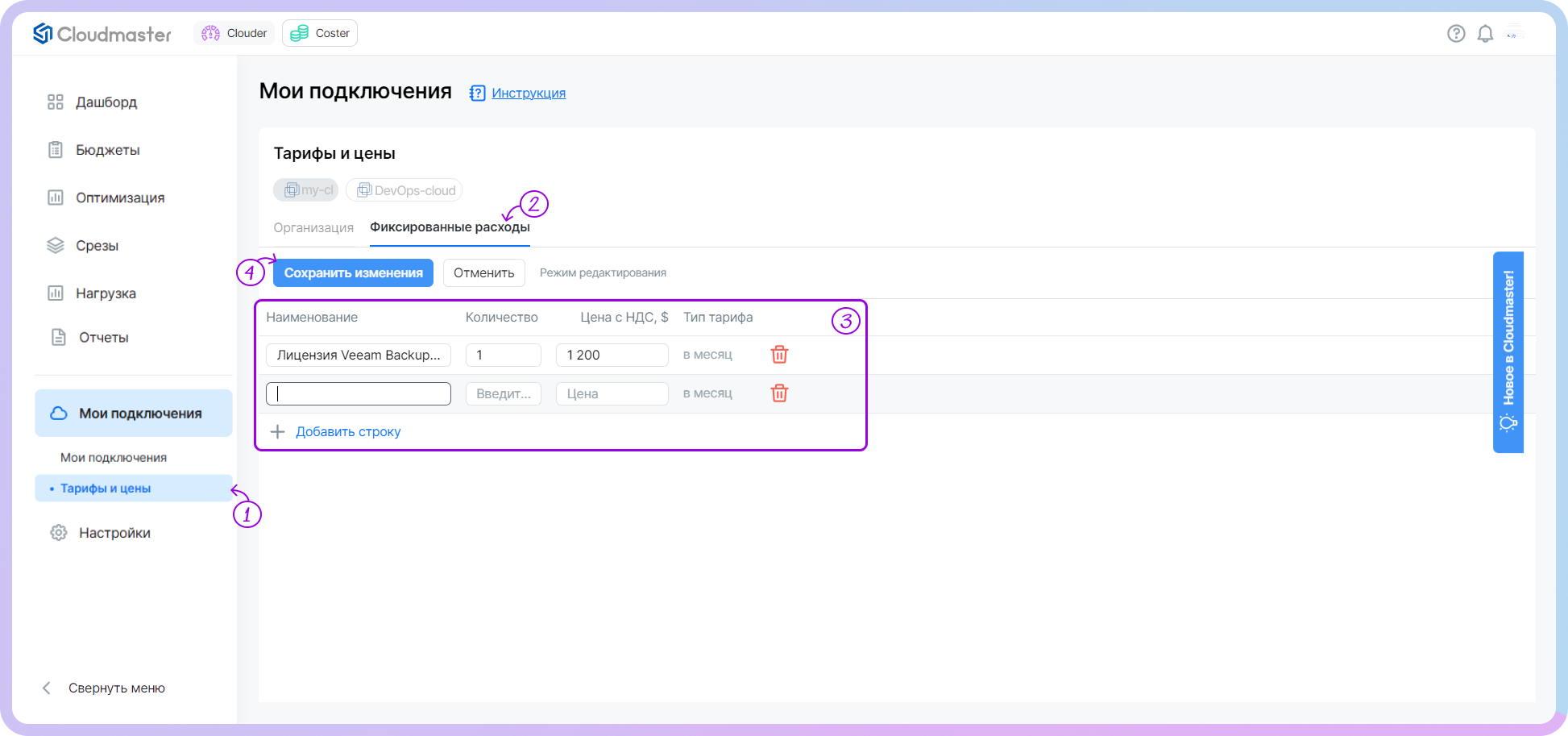Viewport: 1568px width, 736px height.
Task: Open Настройки from the sidebar
Action: click(114, 533)
